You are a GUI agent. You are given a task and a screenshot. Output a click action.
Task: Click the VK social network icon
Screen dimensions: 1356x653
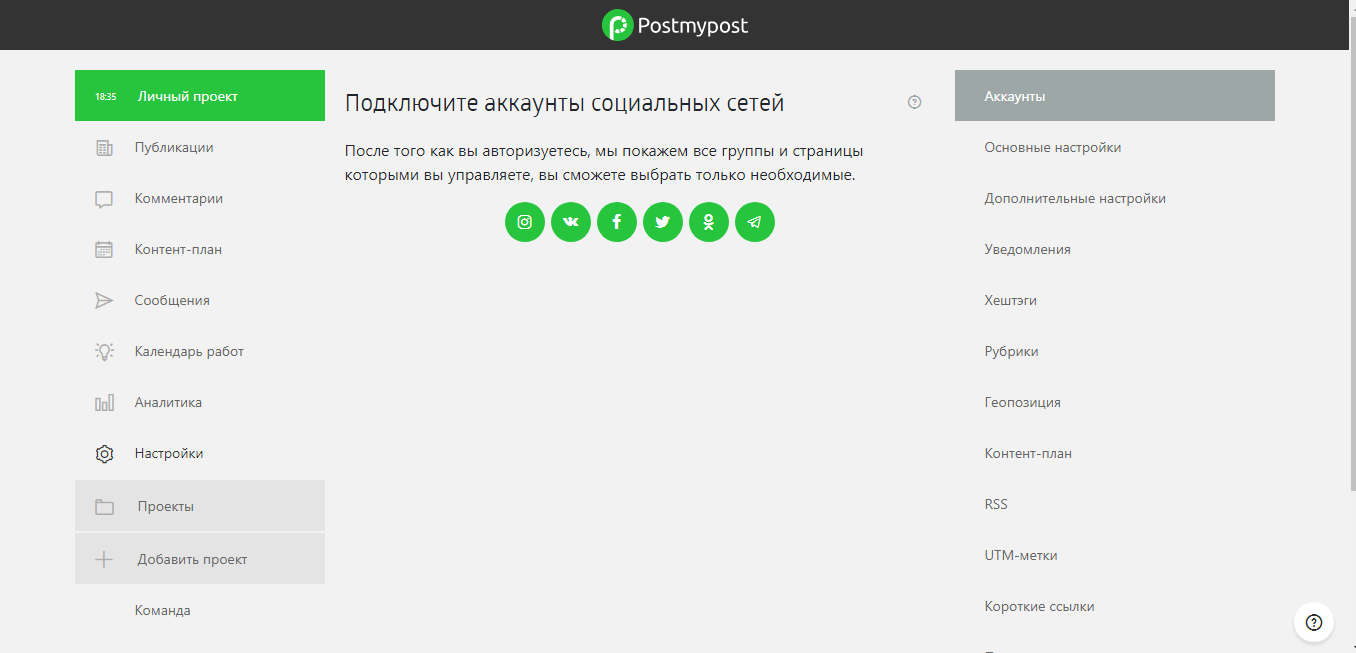571,222
